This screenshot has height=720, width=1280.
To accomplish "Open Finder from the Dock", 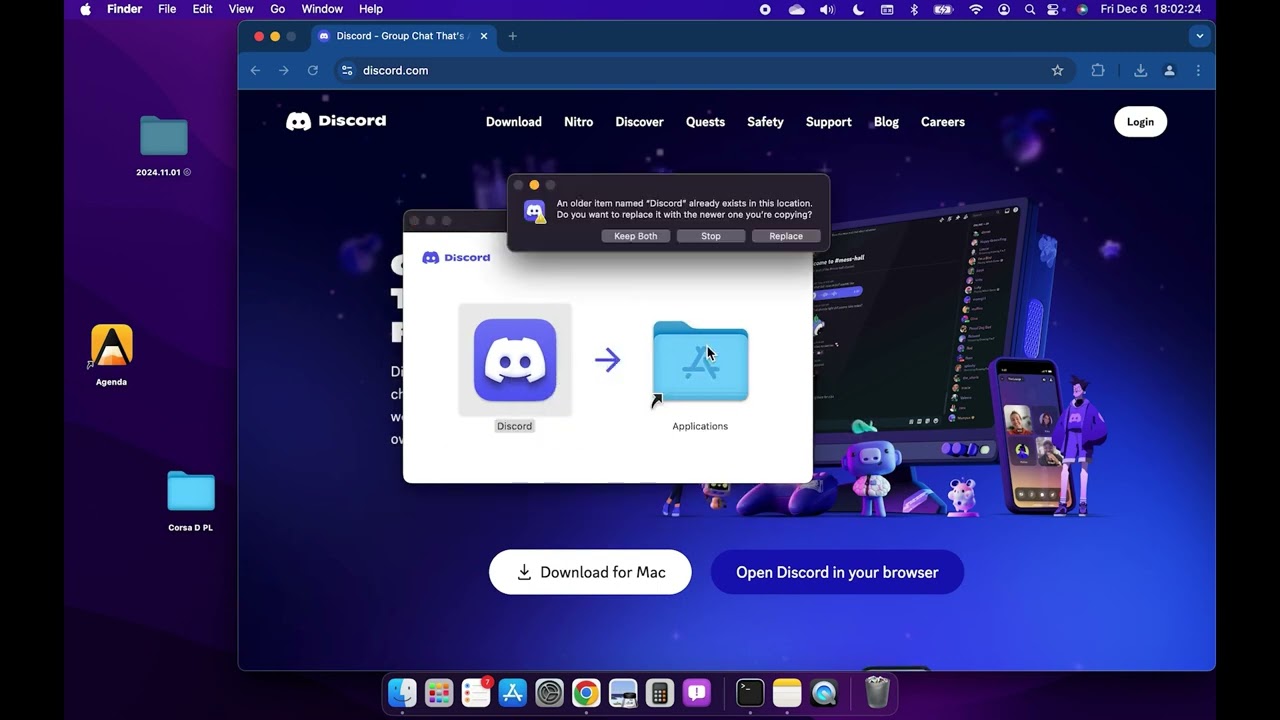I will tap(402, 692).
